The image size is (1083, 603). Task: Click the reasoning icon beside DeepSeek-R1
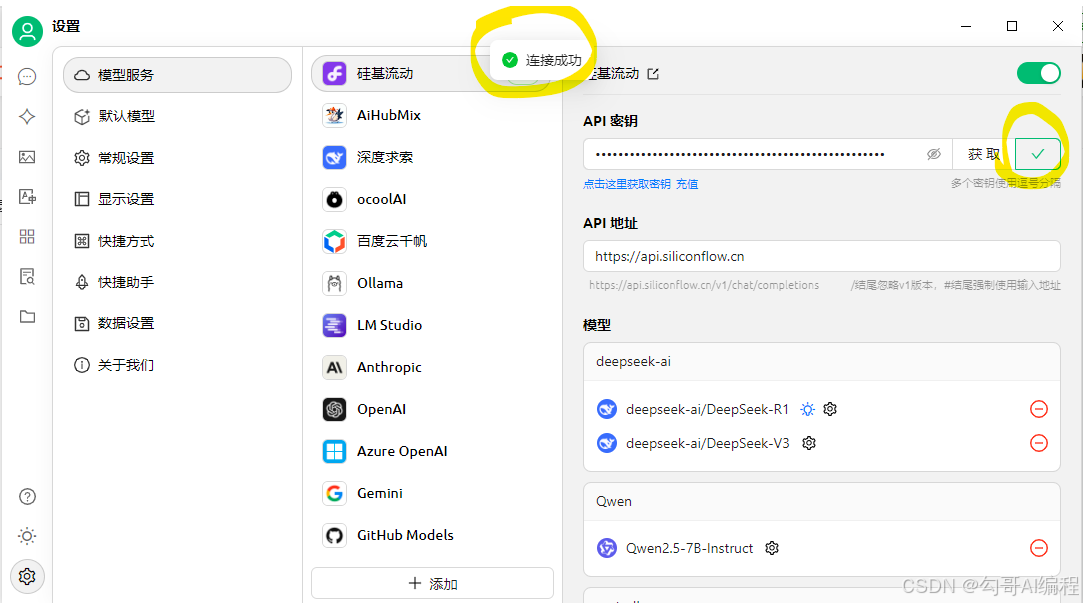click(x=807, y=409)
